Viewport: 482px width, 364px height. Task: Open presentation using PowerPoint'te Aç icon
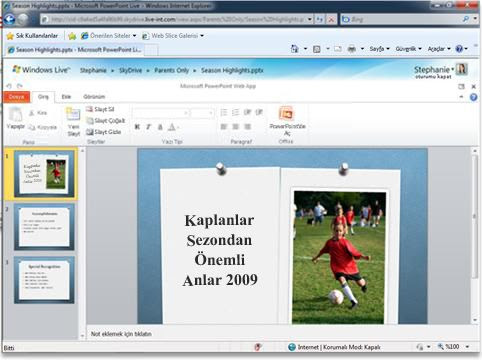(286, 114)
